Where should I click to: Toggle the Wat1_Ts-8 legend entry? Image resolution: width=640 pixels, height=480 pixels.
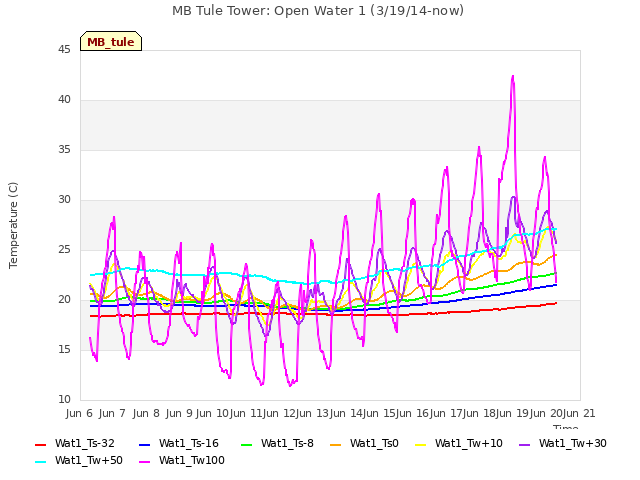click(277, 444)
